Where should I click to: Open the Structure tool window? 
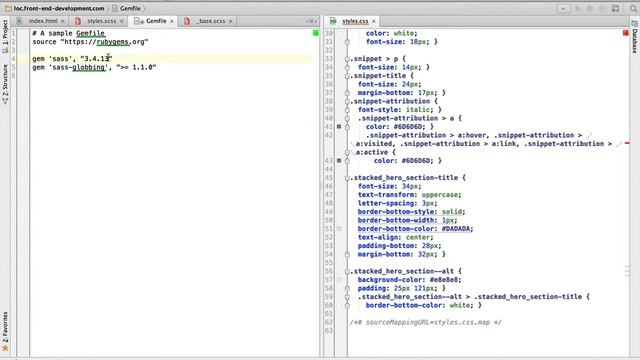[5, 84]
